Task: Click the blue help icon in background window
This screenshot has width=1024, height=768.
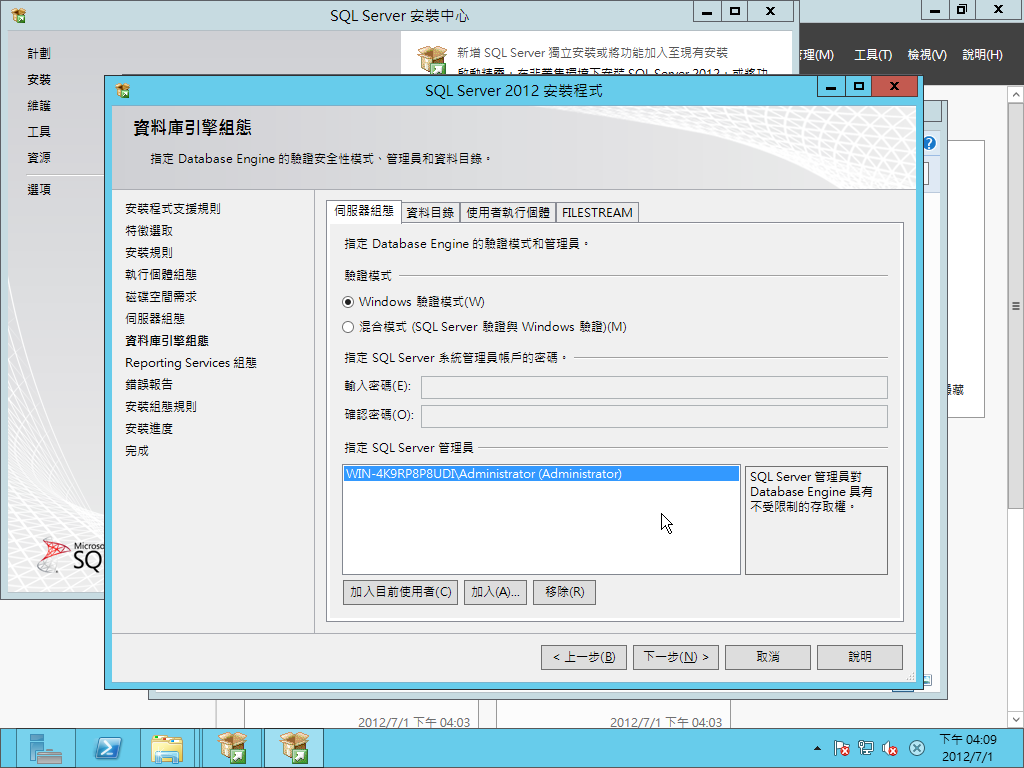Action: click(930, 143)
